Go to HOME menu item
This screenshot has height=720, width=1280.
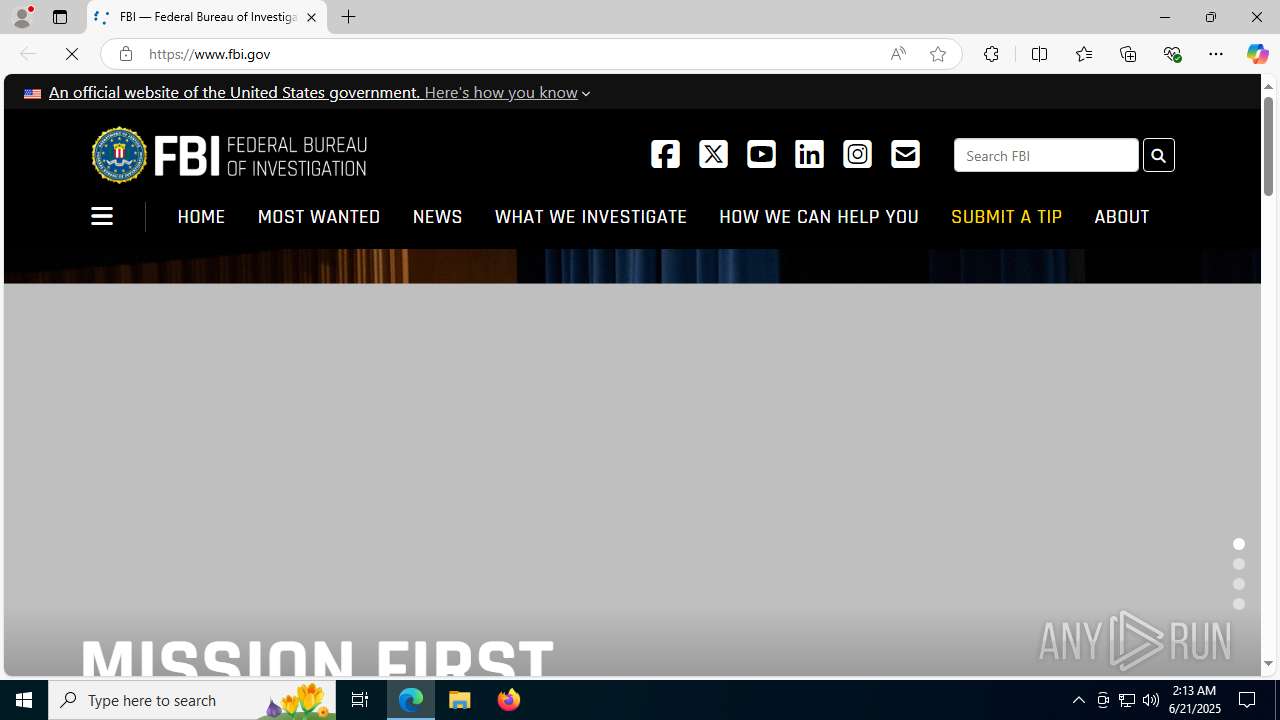pyautogui.click(x=201, y=217)
